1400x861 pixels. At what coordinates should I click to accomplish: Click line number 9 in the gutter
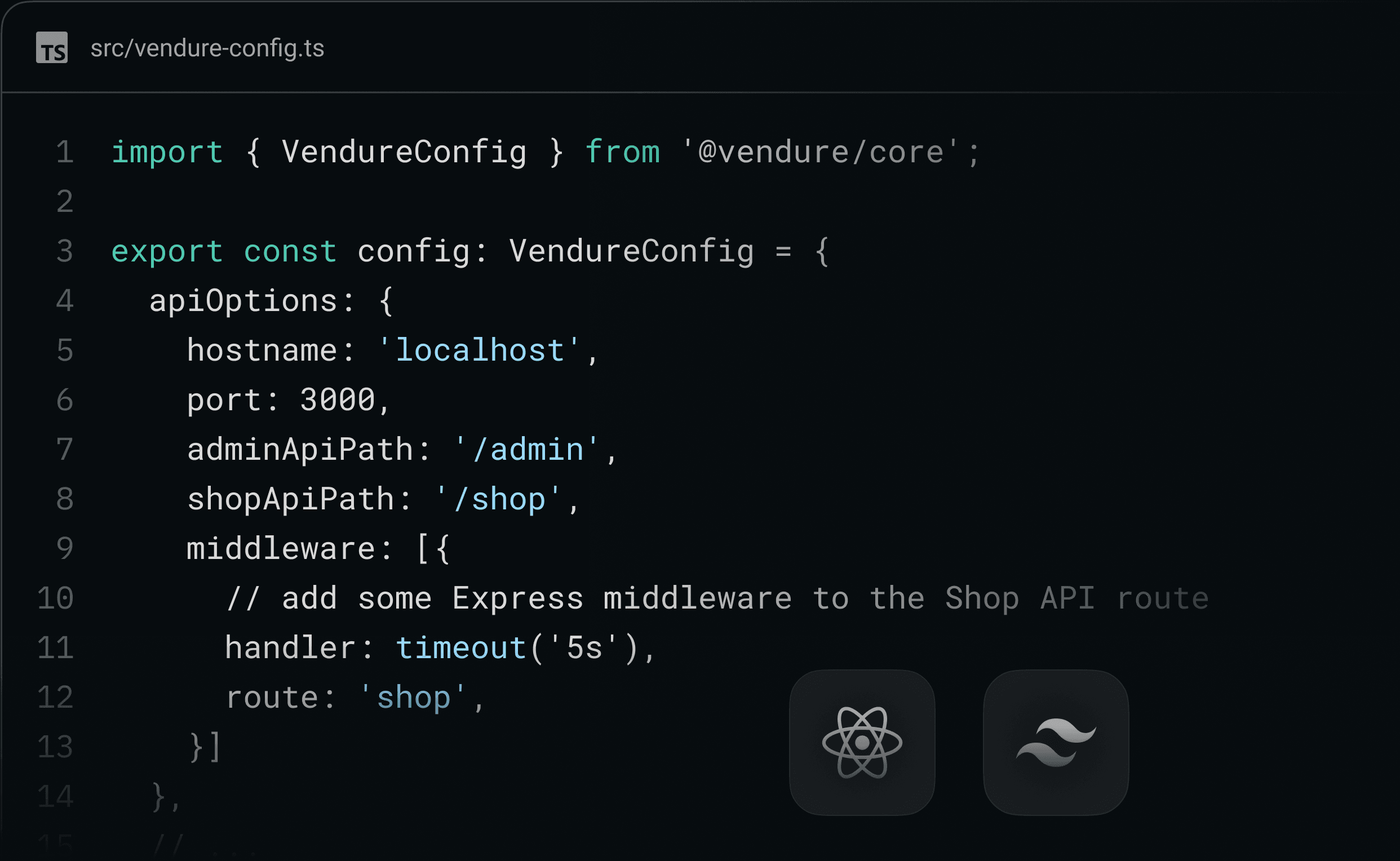65,548
